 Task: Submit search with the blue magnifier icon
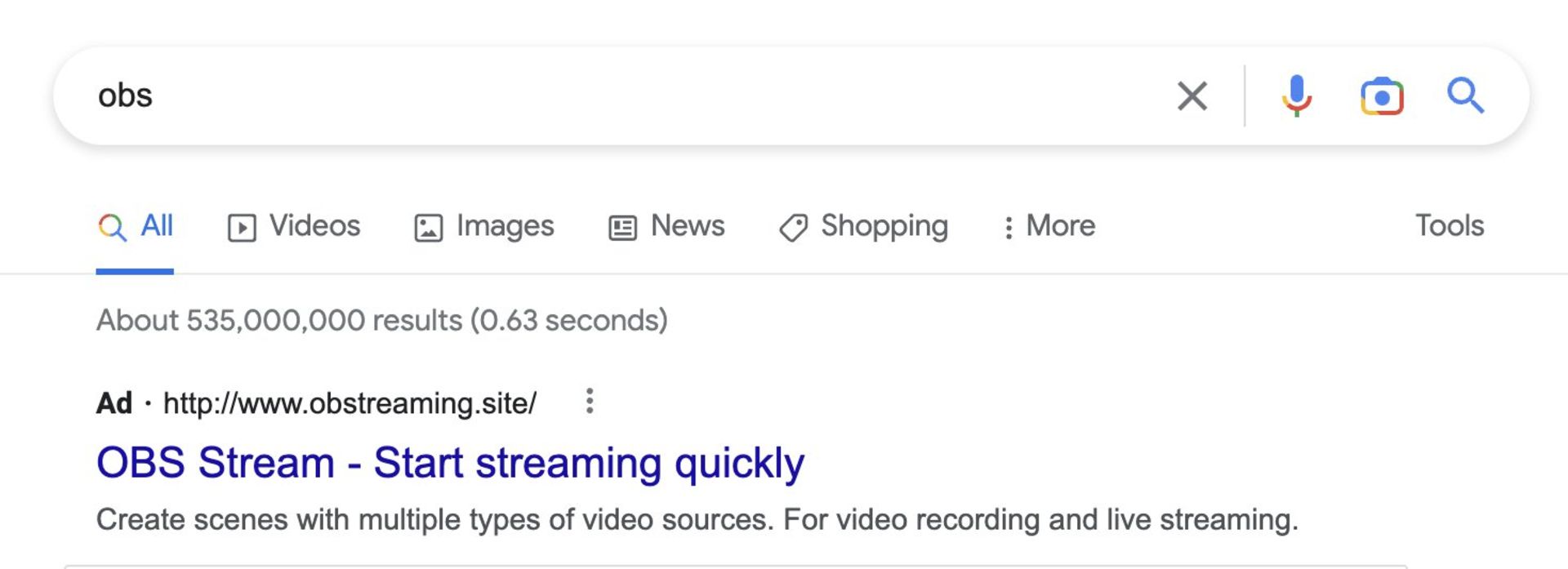click(x=1465, y=96)
